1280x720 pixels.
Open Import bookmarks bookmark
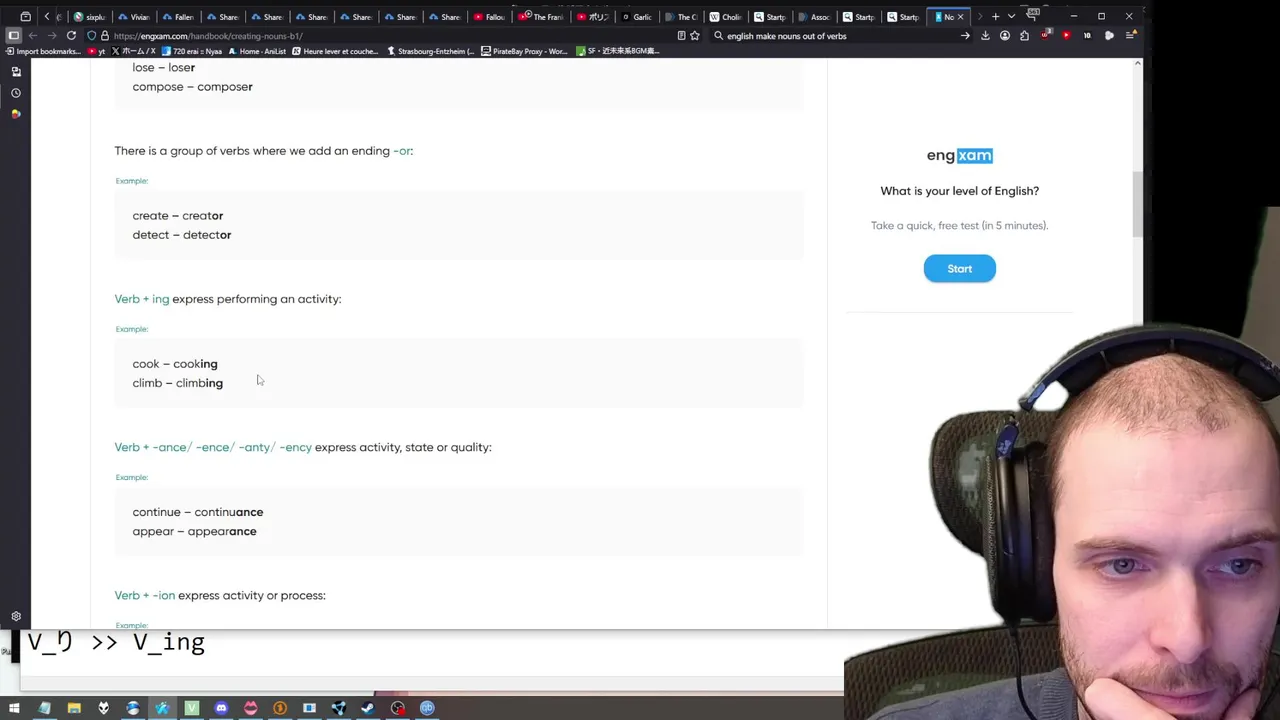click(43, 51)
